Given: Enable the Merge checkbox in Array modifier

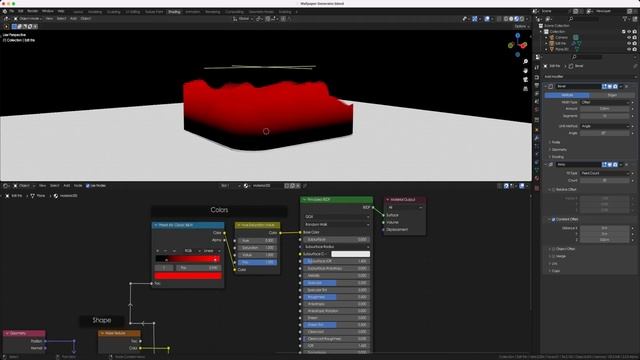Looking at the screenshot, I should click(x=554, y=256).
